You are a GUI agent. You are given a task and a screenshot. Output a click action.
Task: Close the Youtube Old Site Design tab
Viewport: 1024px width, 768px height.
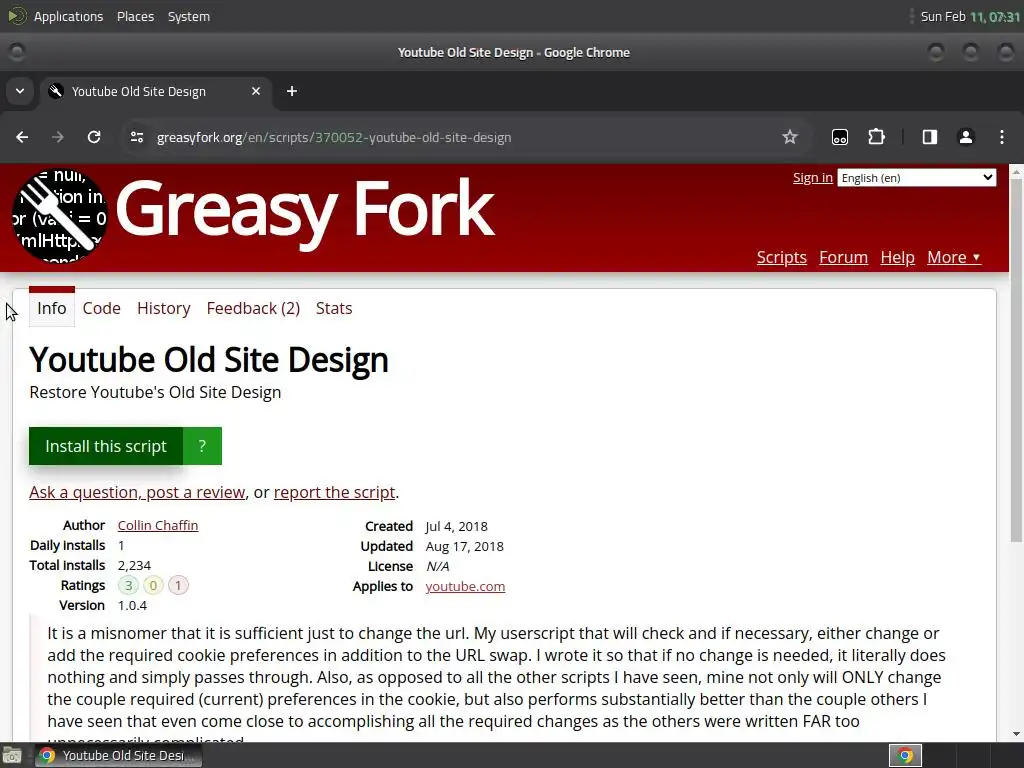(256, 91)
